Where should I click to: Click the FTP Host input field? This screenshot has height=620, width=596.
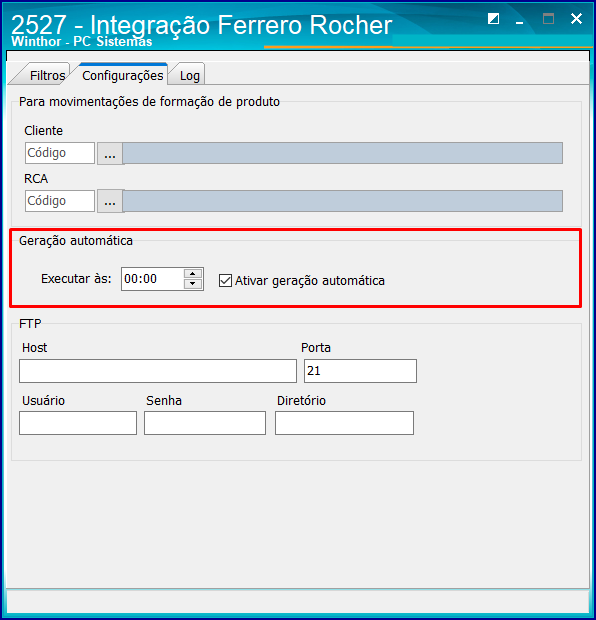158,371
